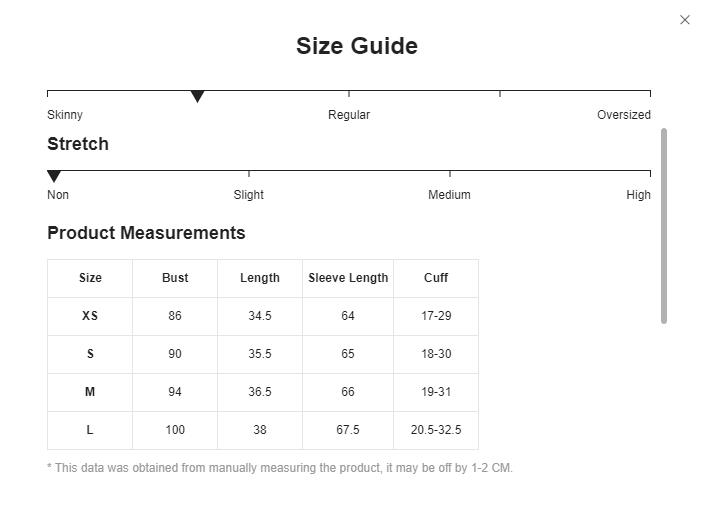Close the Size Guide dialog
The width and height of the screenshot is (704, 525).
click(x=685, y=20)
